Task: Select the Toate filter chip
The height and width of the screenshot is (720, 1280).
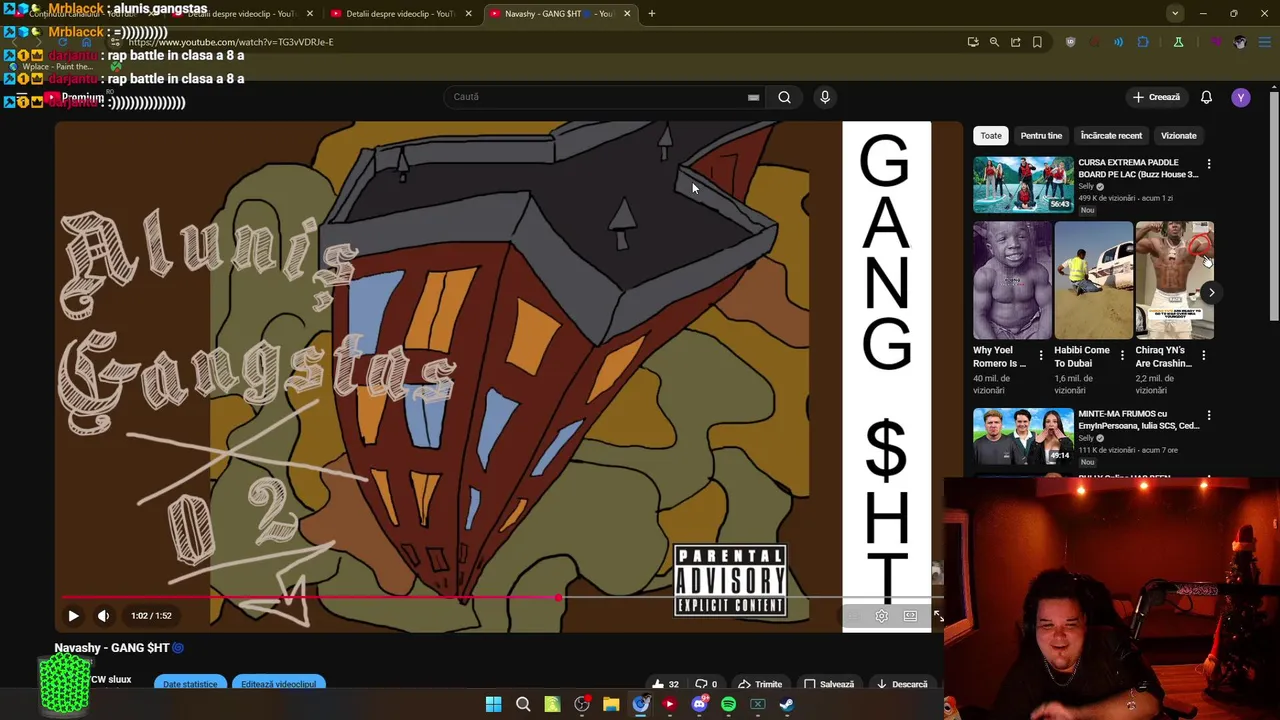Action: (x=991, y=136)
